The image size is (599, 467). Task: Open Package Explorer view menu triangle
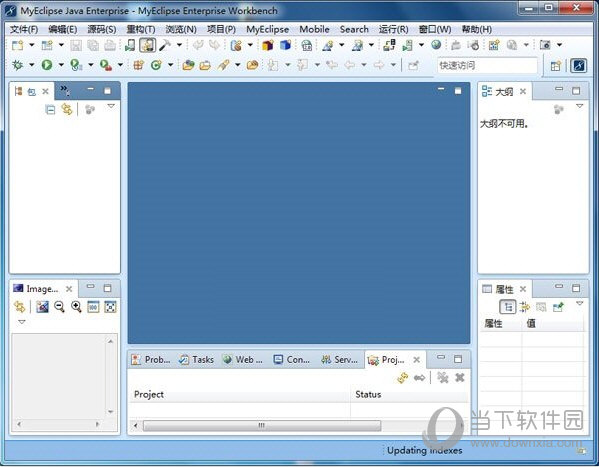click(111, 106)
